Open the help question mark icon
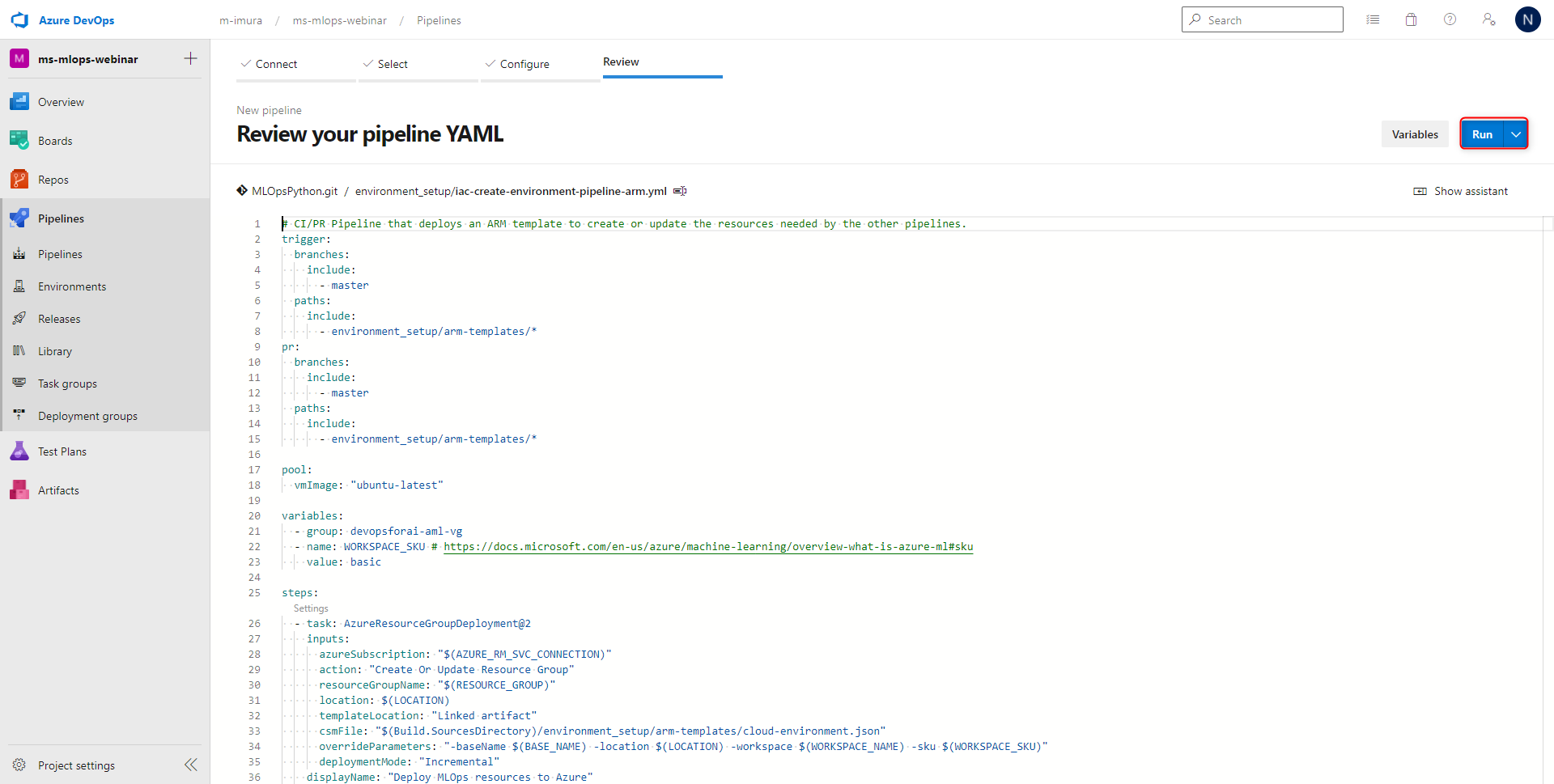Image resolution: width=1554 pixels, height=784 pixels. 1450,19
